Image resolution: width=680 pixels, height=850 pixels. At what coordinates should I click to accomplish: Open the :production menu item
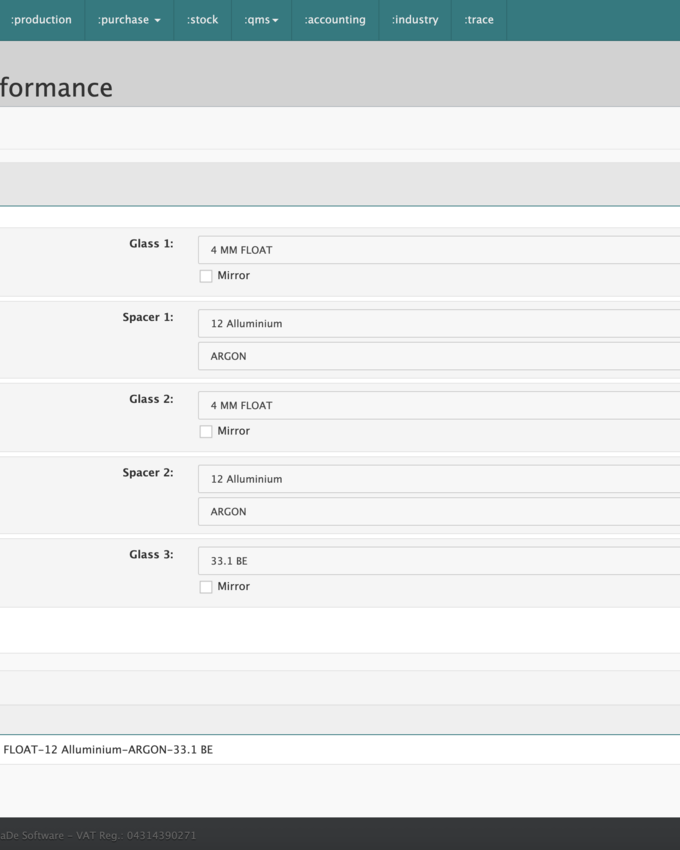[41, 20]
